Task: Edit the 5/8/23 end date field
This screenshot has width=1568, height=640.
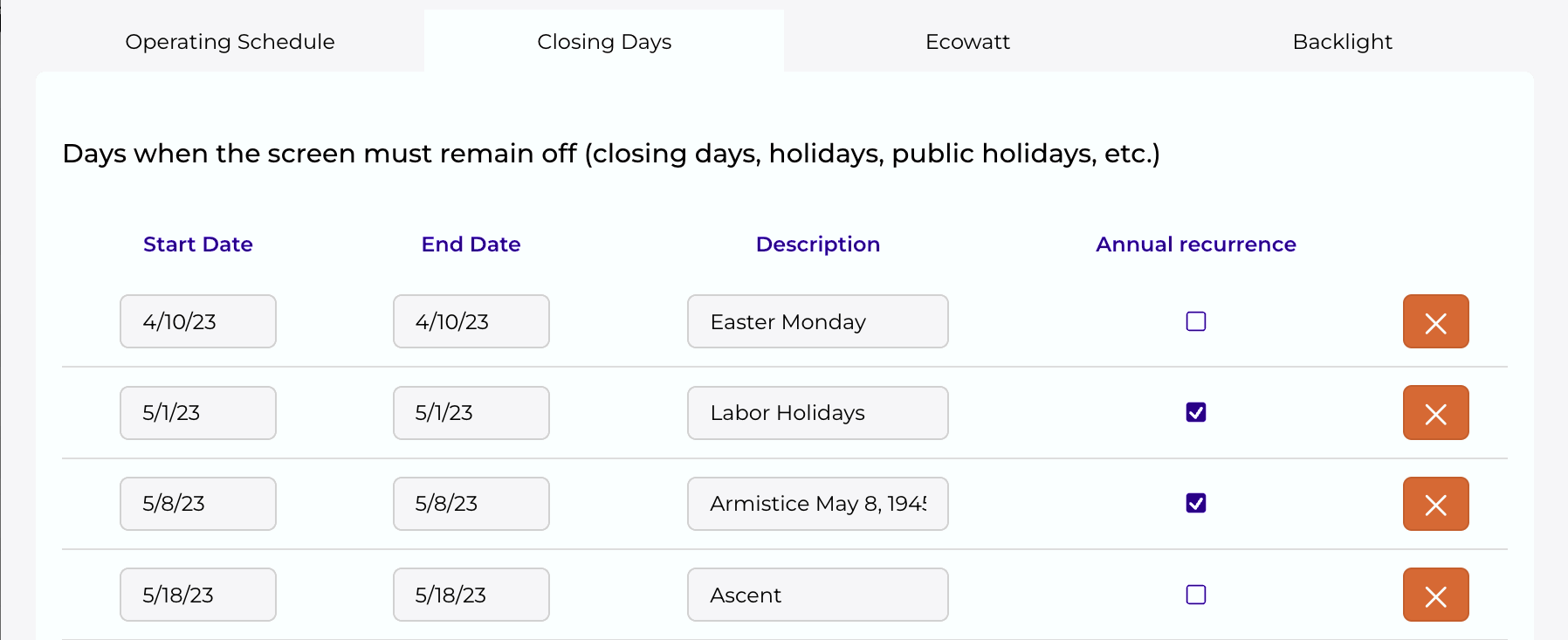Action: [x=471, y=504]
